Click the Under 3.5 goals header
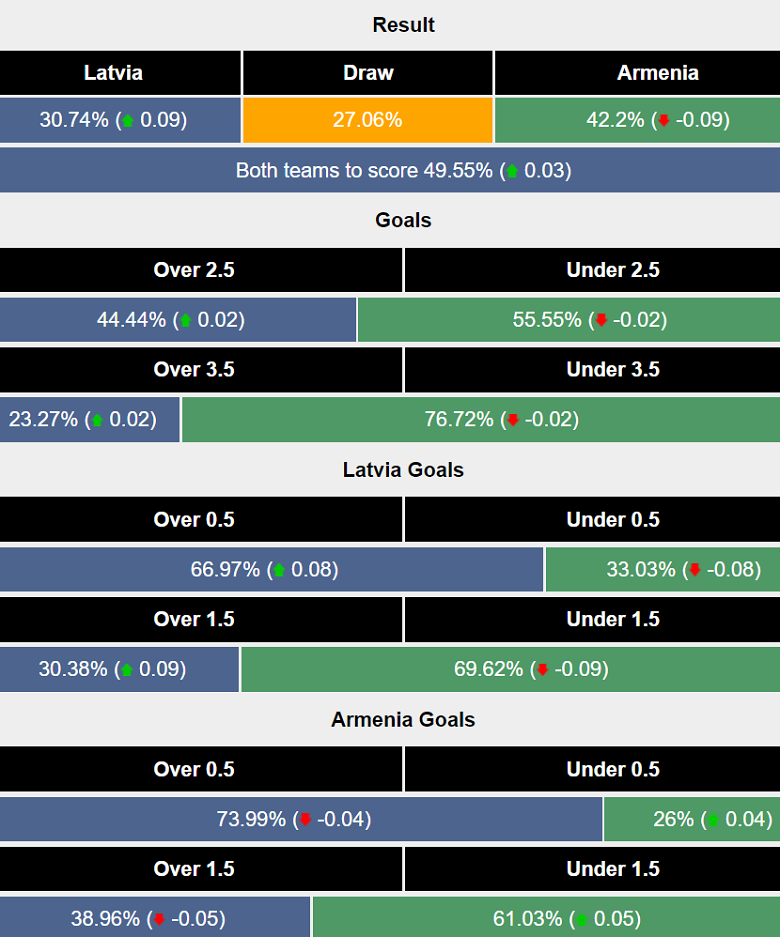780x937 pixels. point(613,370)
